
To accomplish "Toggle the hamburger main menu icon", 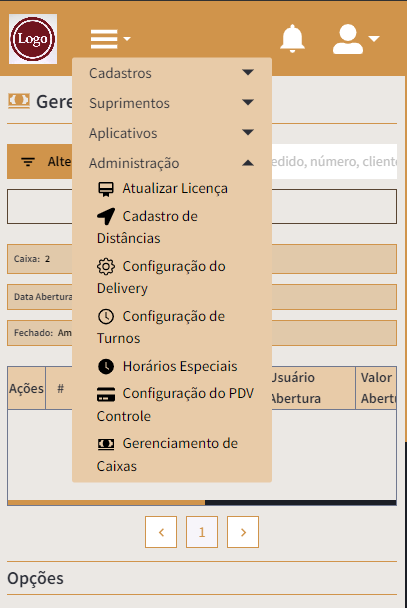I will point(110,39).
